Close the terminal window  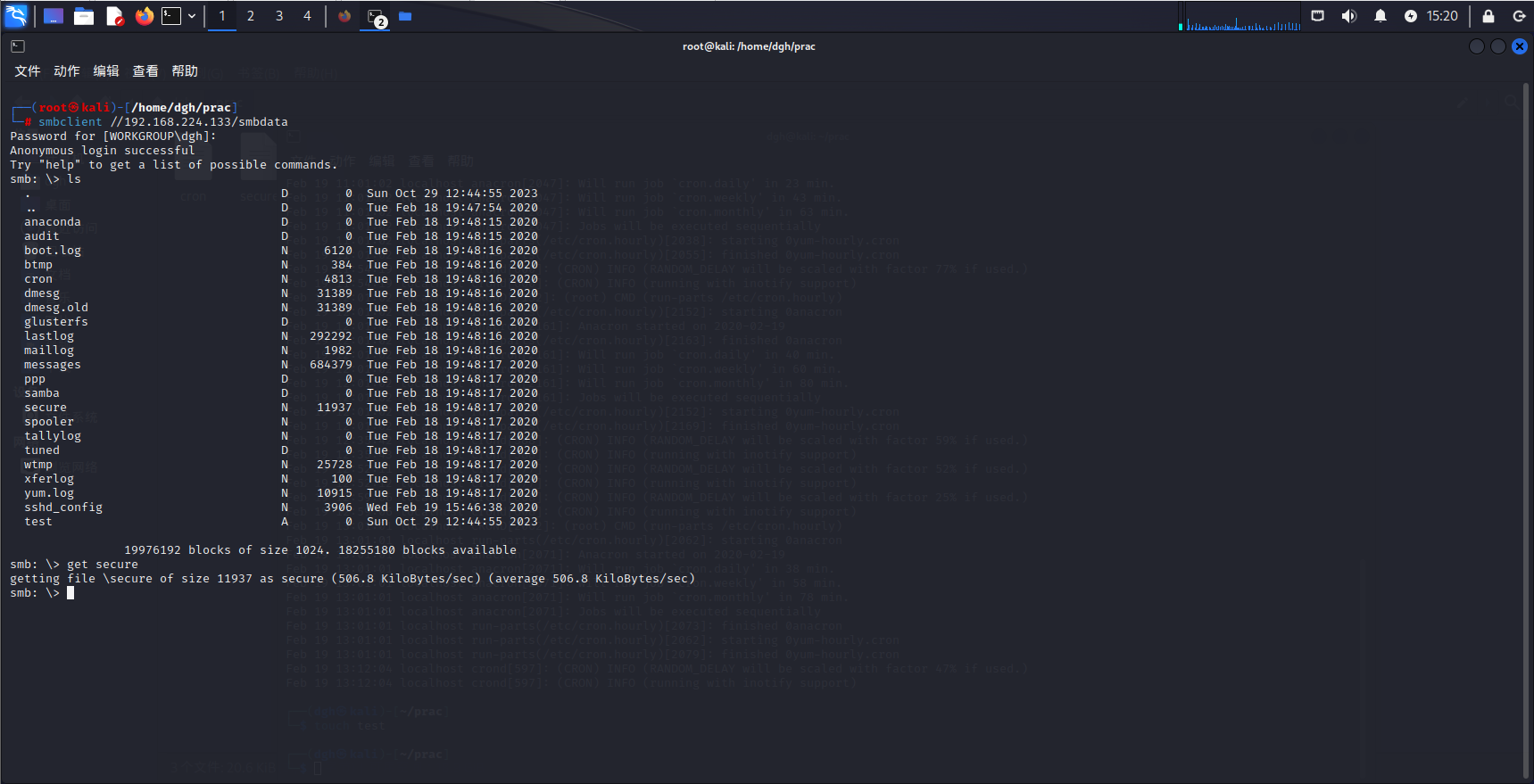[x=1520, y=46]
